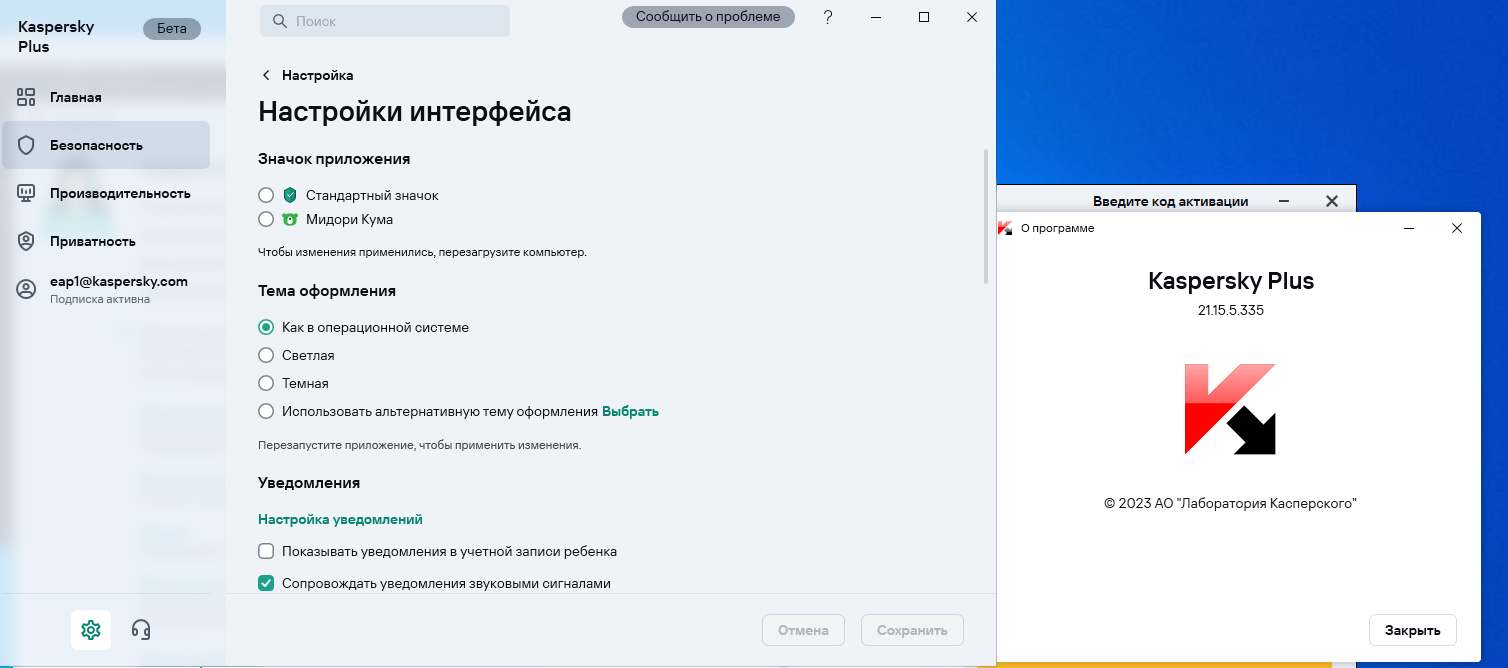Choose Как в операционной системе theme

point(266,327)
